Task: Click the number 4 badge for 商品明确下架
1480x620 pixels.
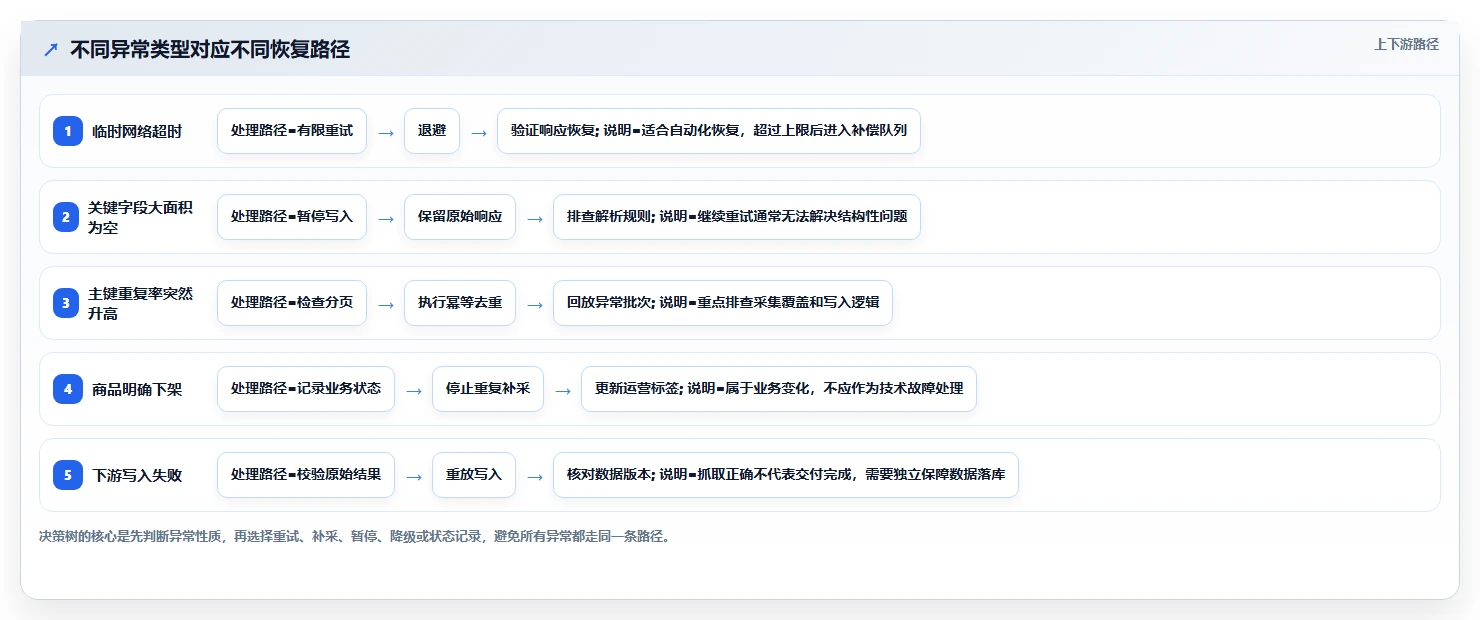Action: [68, 389]
